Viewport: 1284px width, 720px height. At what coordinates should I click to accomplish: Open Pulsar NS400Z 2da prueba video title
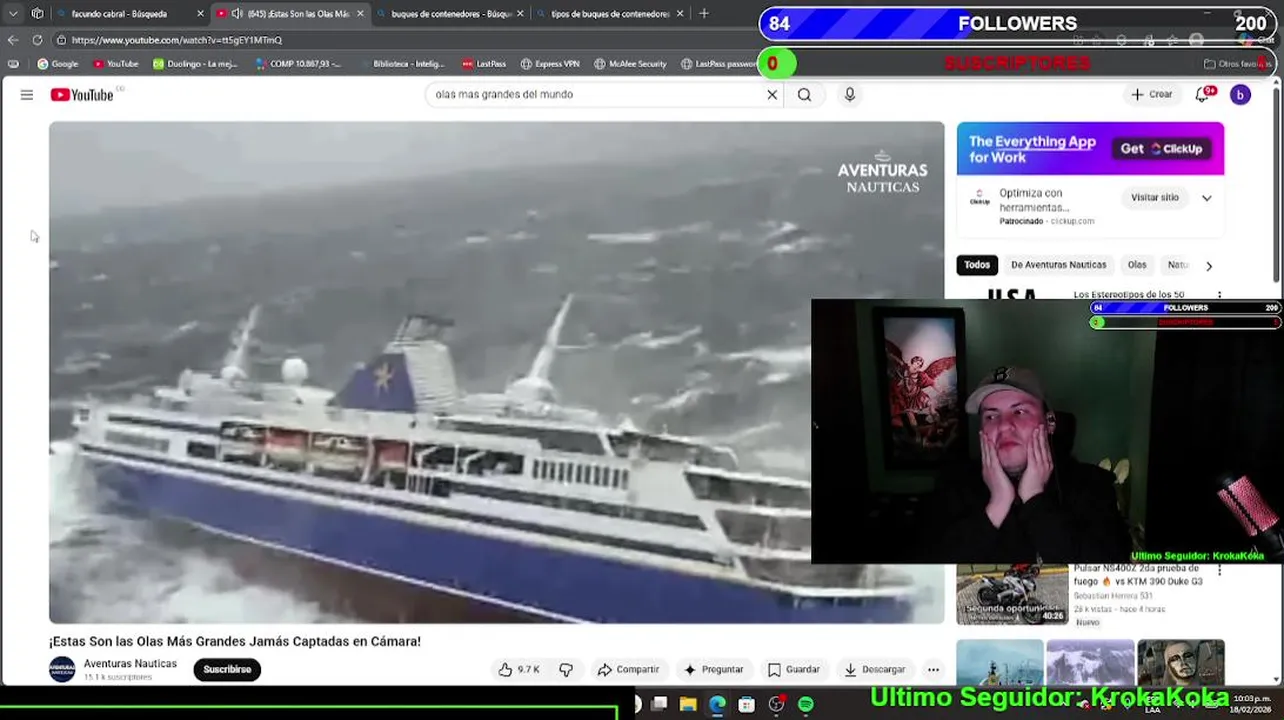1138,575
